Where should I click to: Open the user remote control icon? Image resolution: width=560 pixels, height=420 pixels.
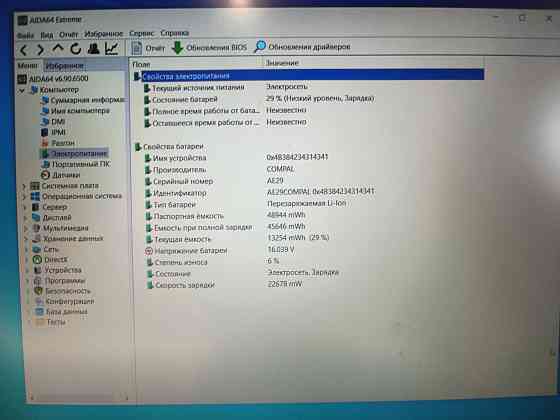pyautogui.click(x=94, y=48)
